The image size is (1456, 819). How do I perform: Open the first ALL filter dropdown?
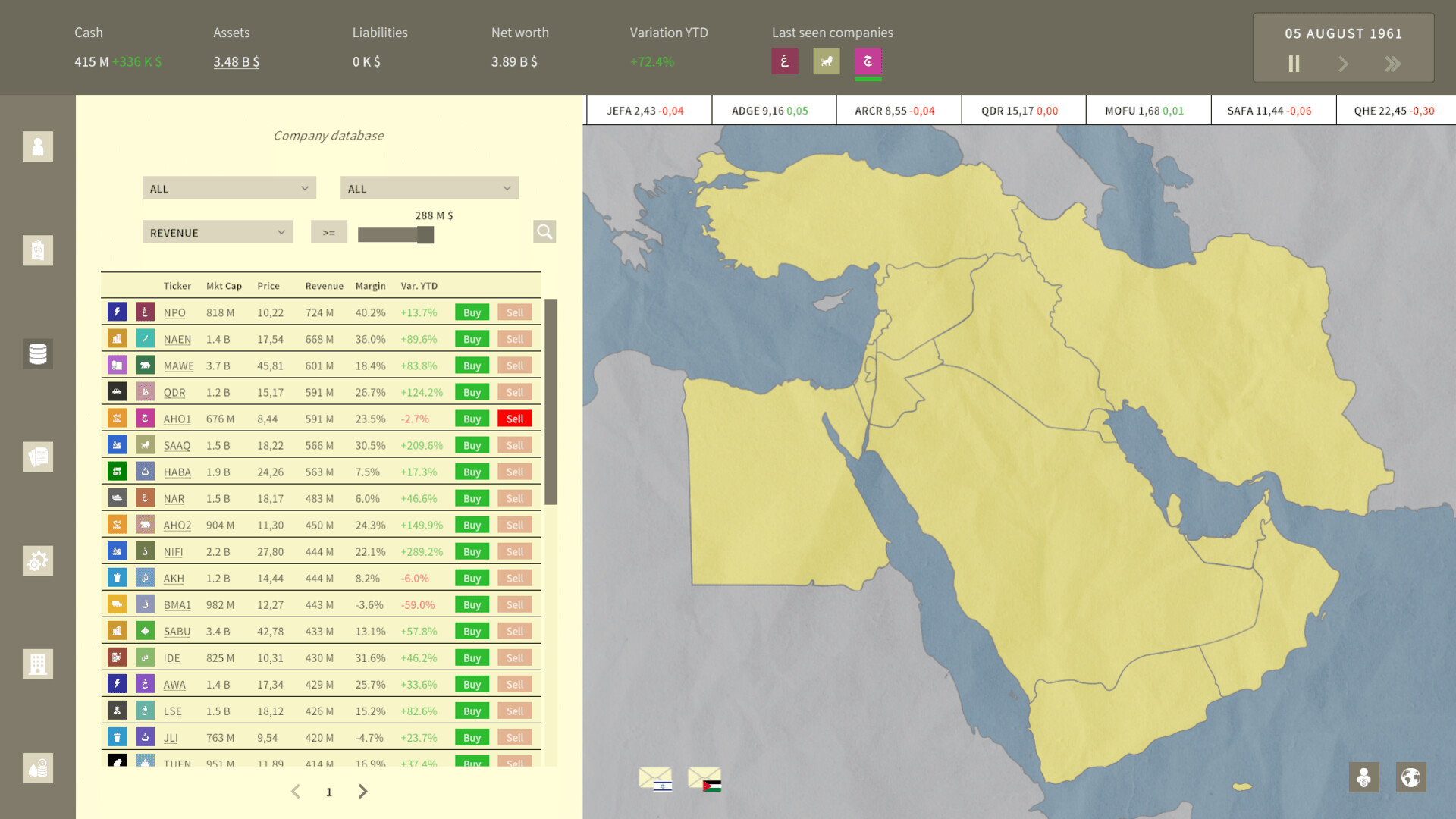228,187
